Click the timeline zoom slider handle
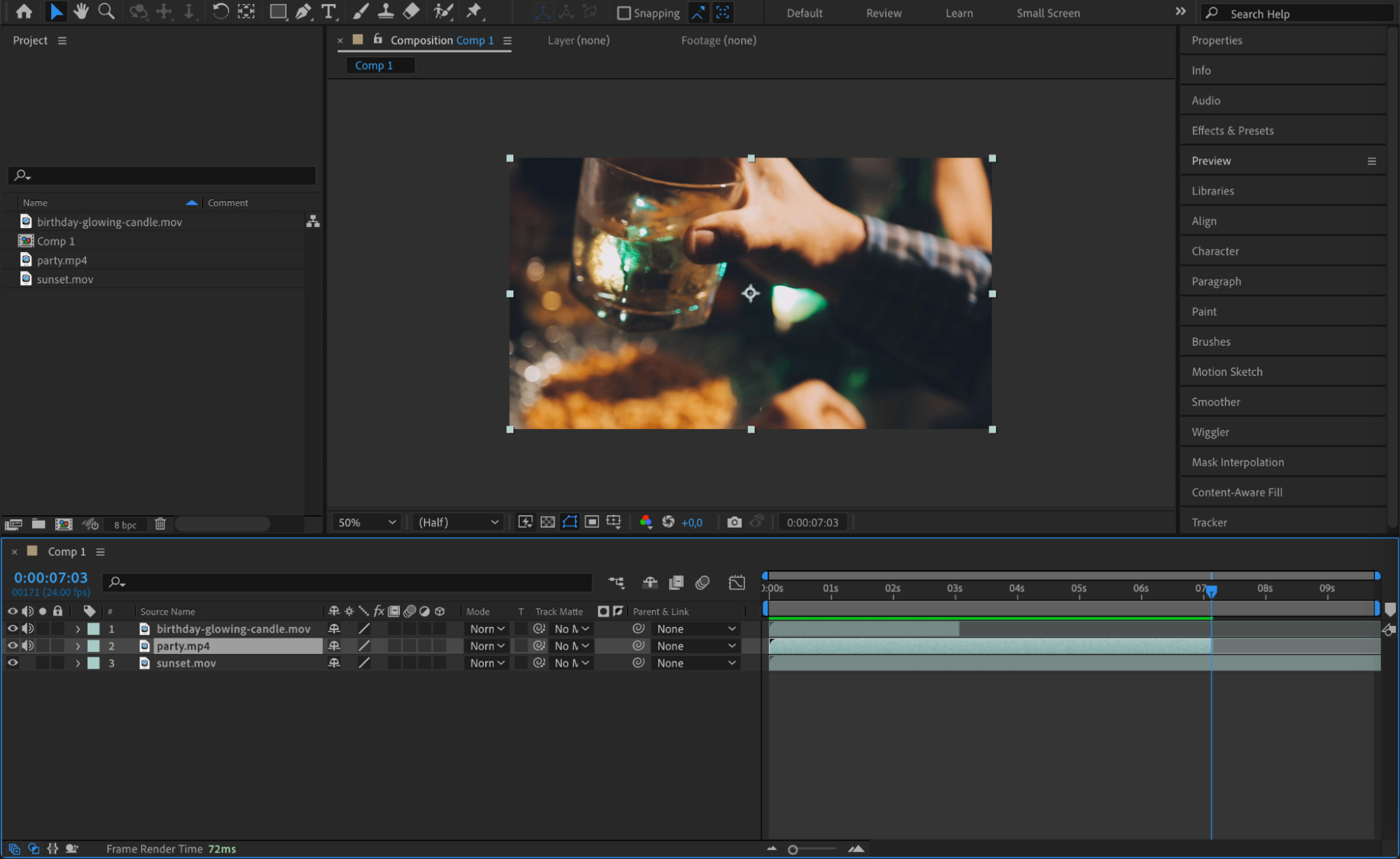 (x=793, y=849)
